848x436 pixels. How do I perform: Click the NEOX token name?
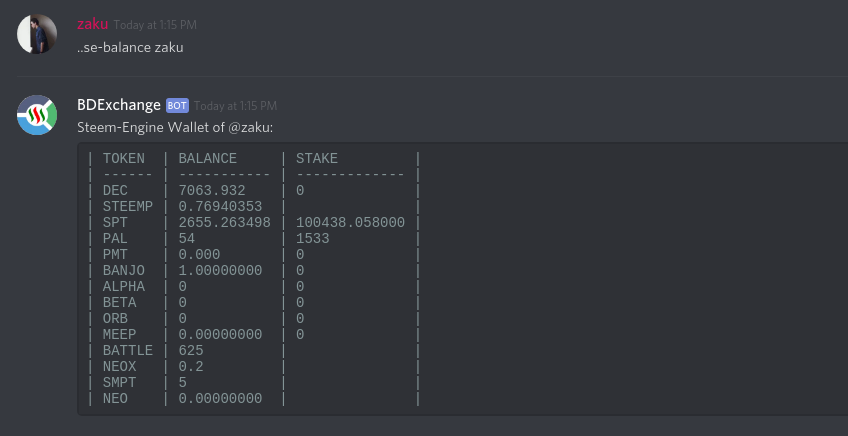pos(120,367)
